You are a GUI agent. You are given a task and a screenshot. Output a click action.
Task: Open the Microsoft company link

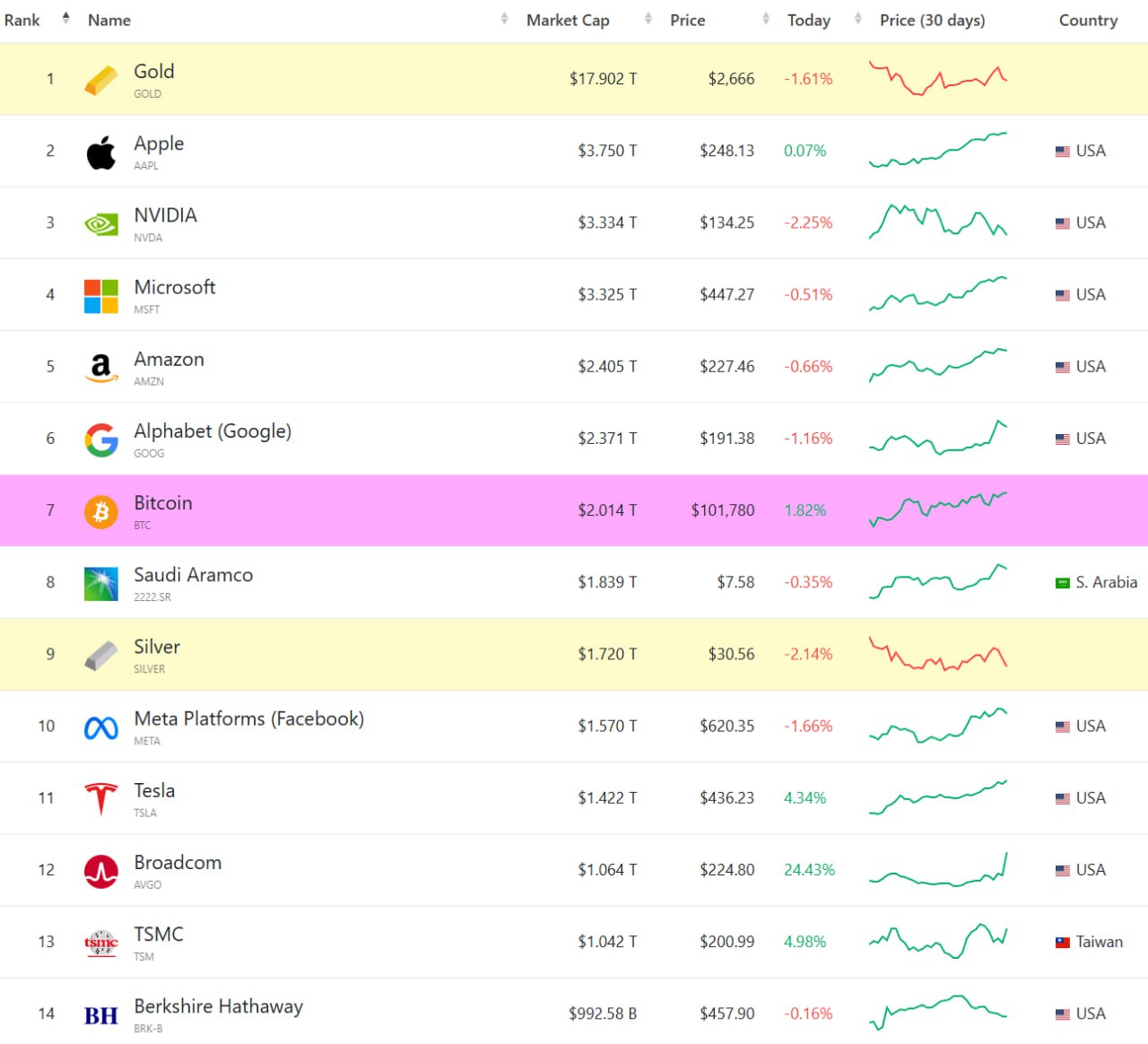(x=175, y=287)
